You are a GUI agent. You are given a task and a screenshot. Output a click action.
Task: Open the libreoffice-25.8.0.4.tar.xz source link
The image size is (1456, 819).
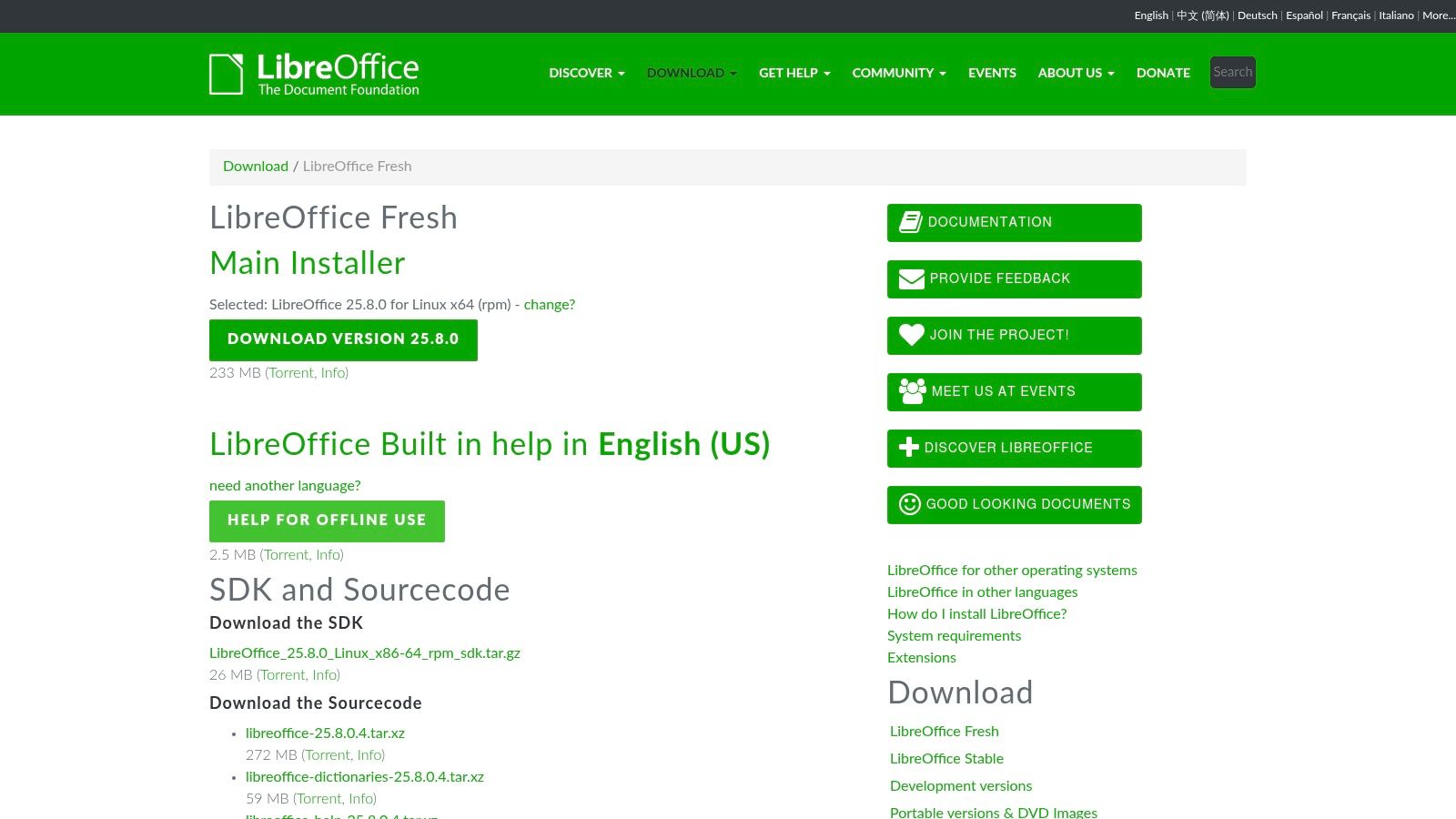tap(325, 733)
